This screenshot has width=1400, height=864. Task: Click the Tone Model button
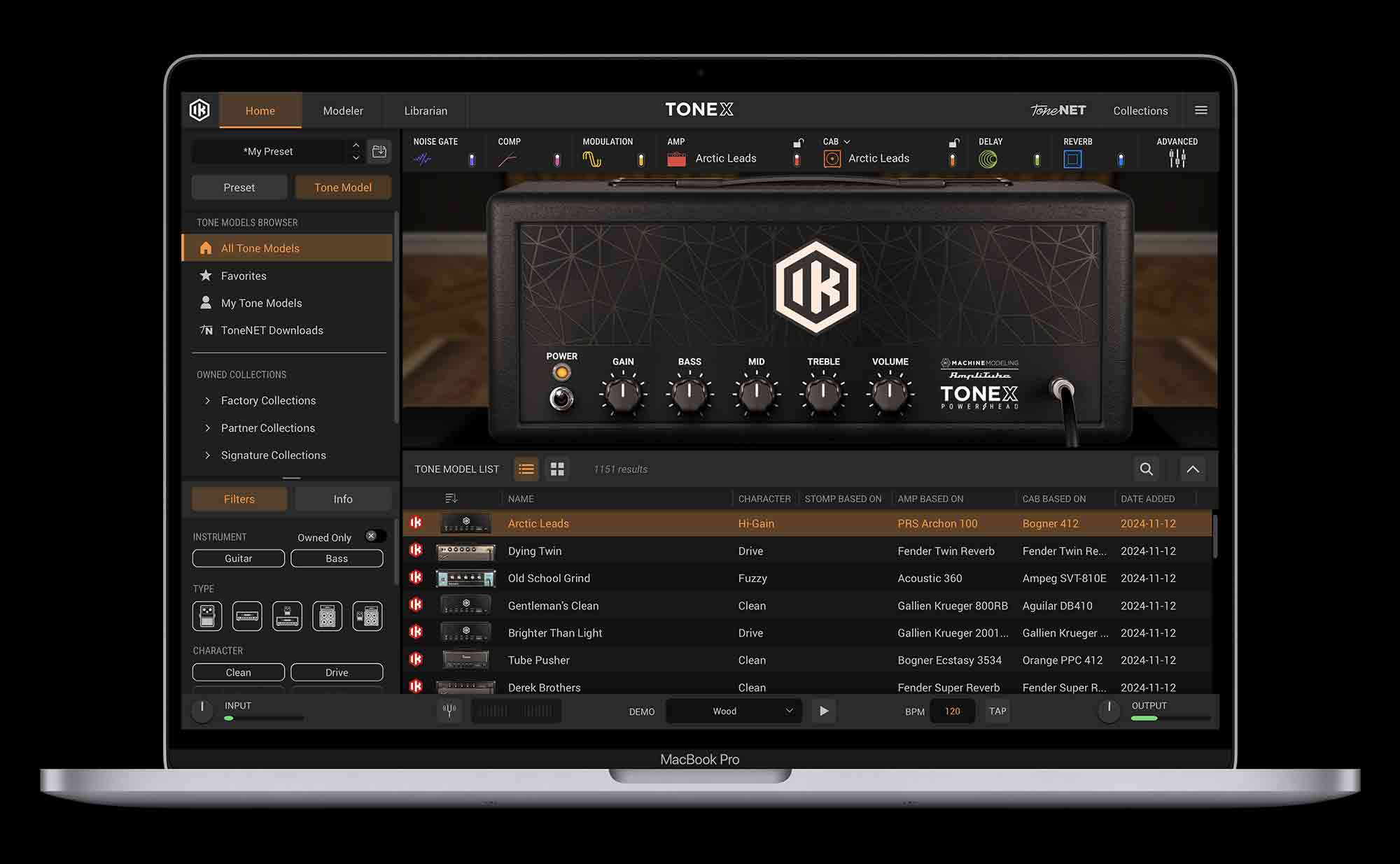pyautogui.click(x=342, y=187)
